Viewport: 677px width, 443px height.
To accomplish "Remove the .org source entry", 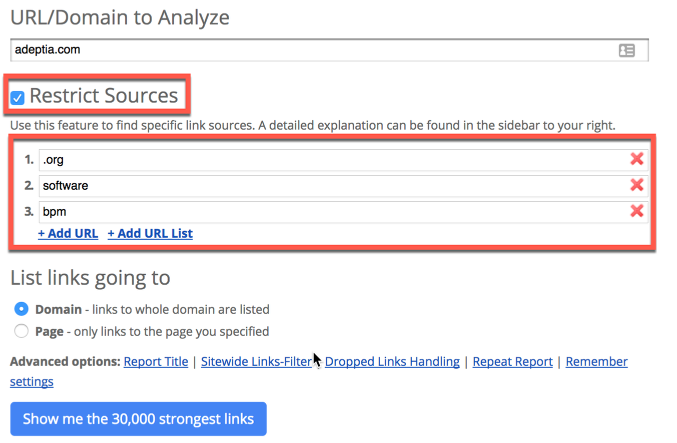I will [637, 159].
